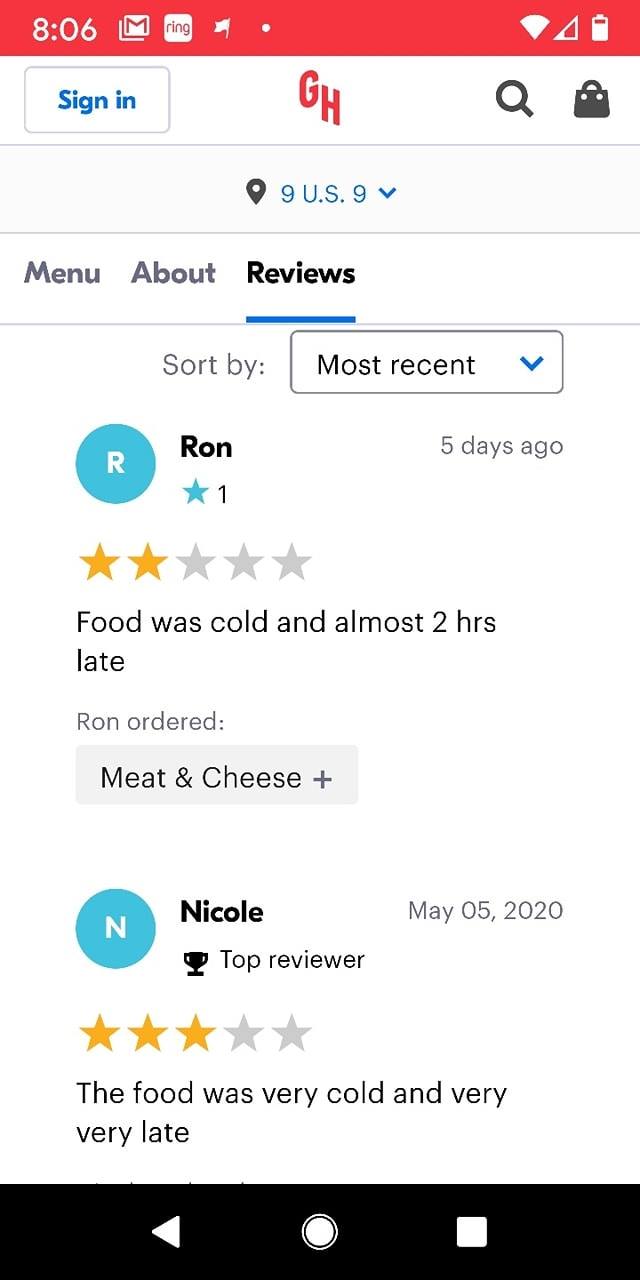Tap Nicole's three-star rating row
640x1280 pixels.
[x=195, y=1034]
